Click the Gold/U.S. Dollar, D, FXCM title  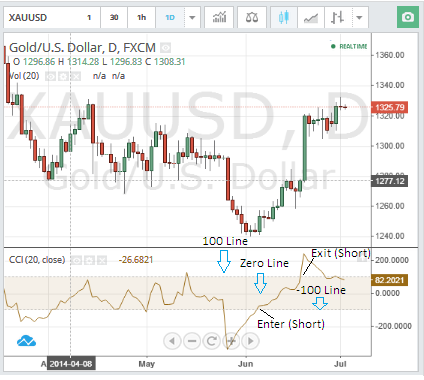(x=82, y=48)
